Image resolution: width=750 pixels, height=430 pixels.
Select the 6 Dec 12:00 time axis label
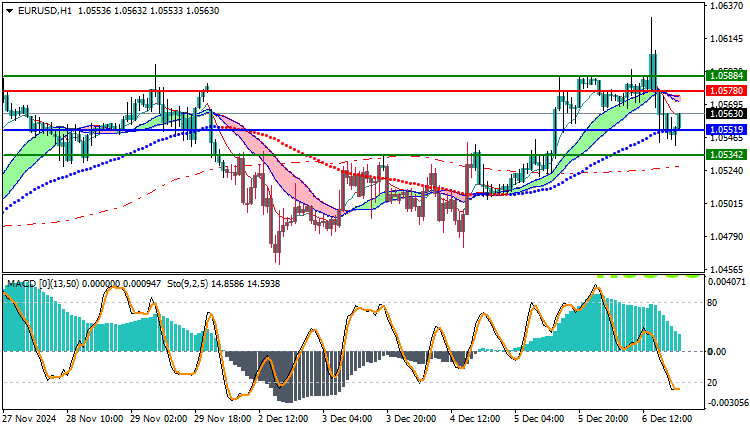click(667, 419)
